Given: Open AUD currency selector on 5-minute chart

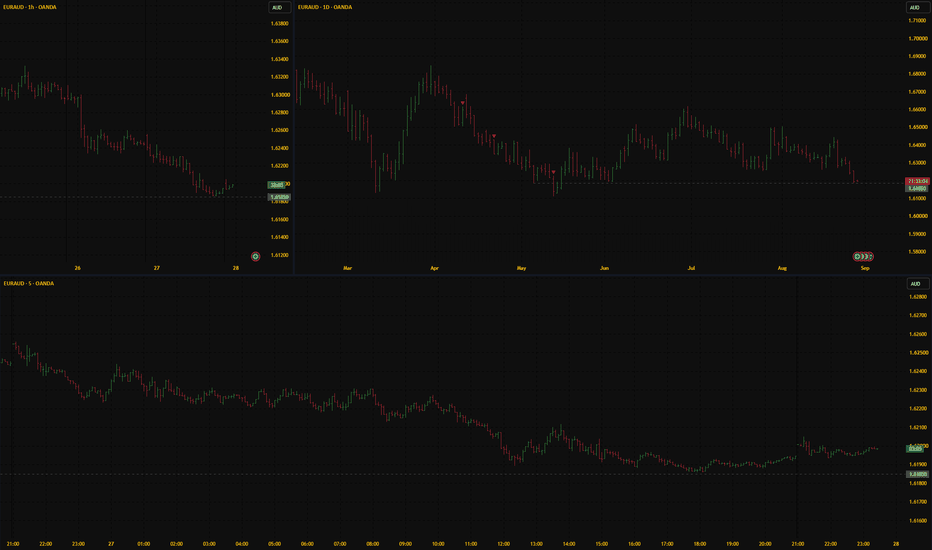Looking at the screenshot, I should pyautogui.click(x=917, y=284).
